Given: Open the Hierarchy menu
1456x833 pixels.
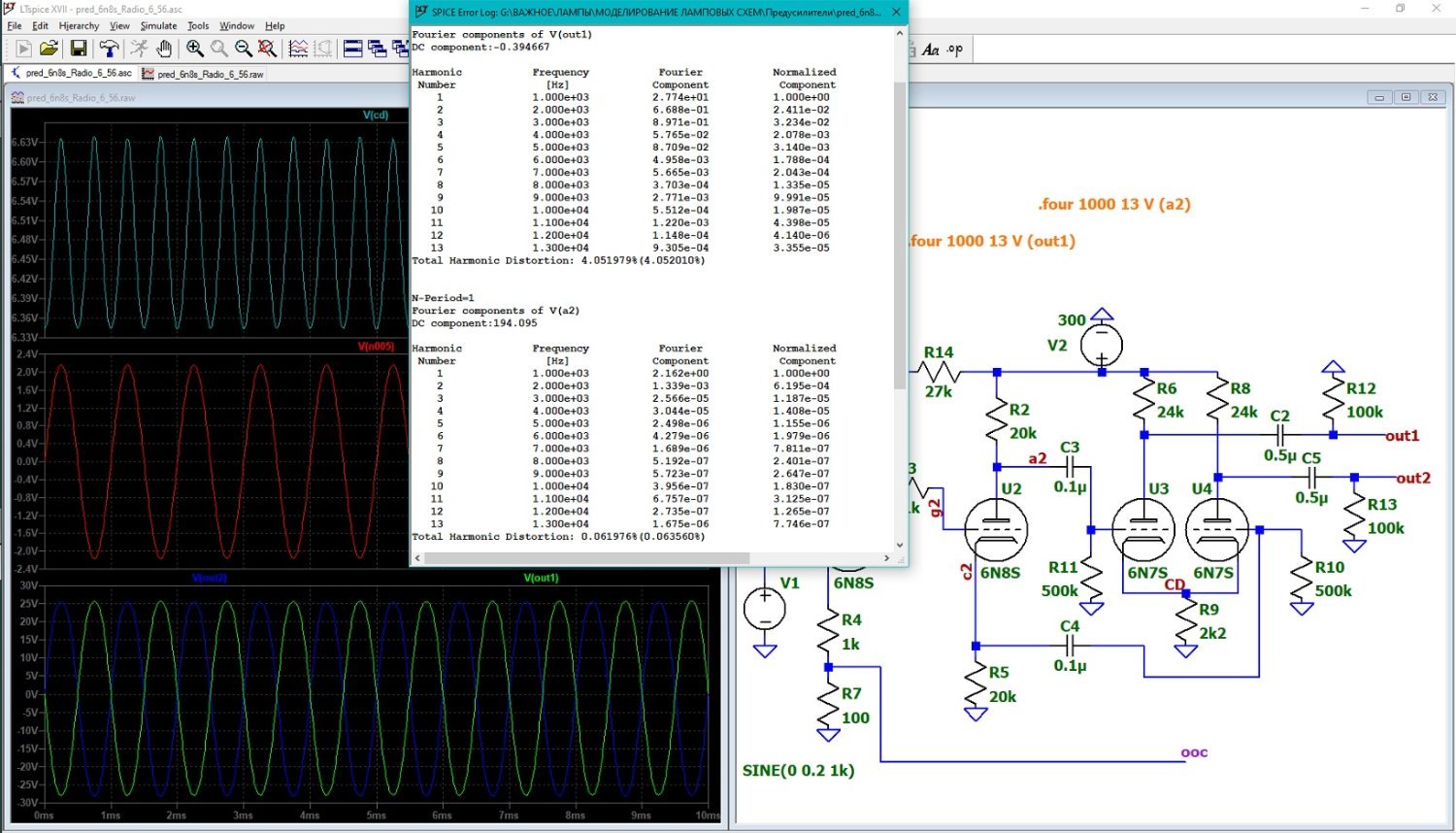Looking at the screenshot, I should [79, 26].
